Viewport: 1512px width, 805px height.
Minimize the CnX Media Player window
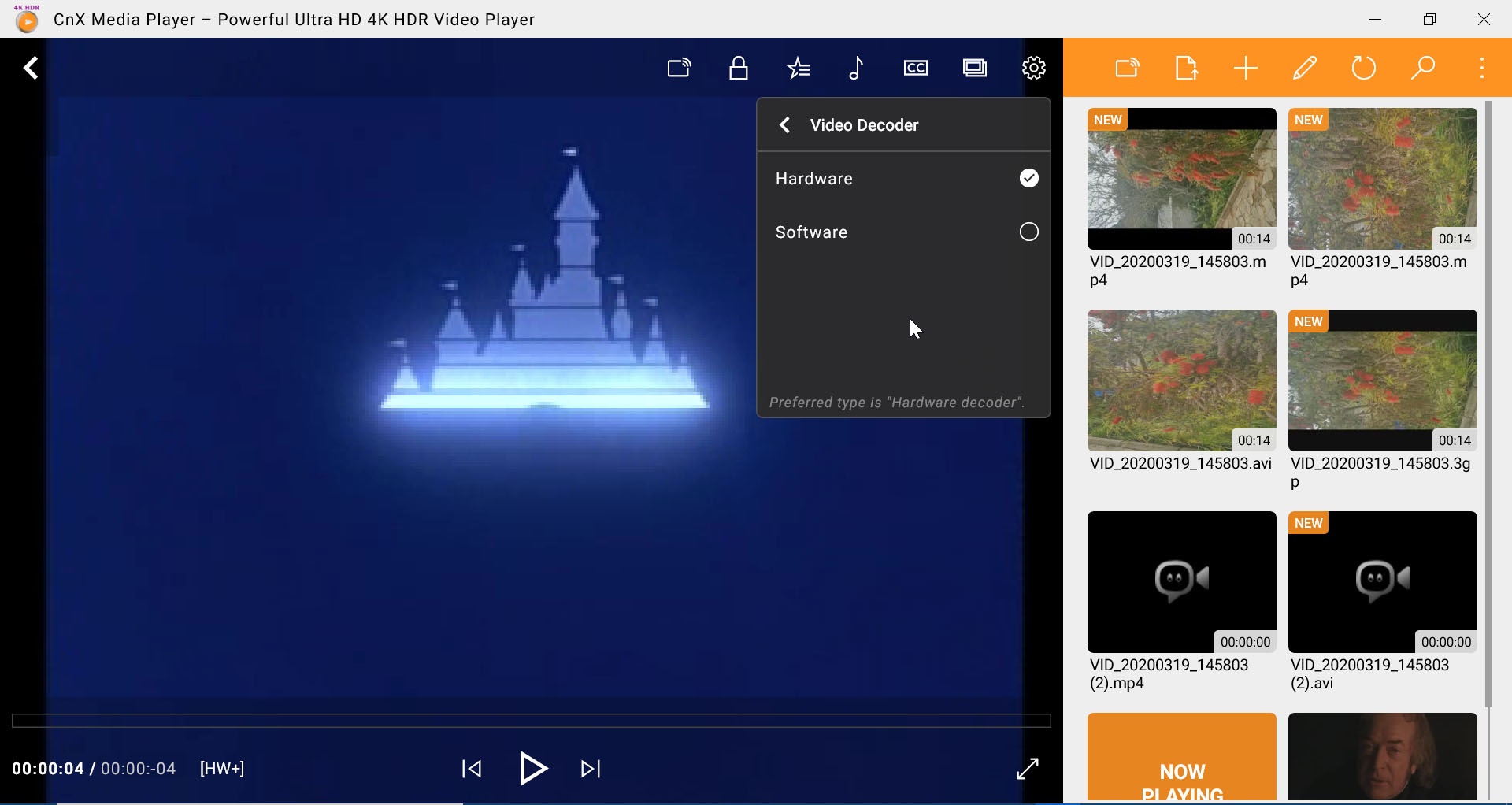coord(1377,19)
